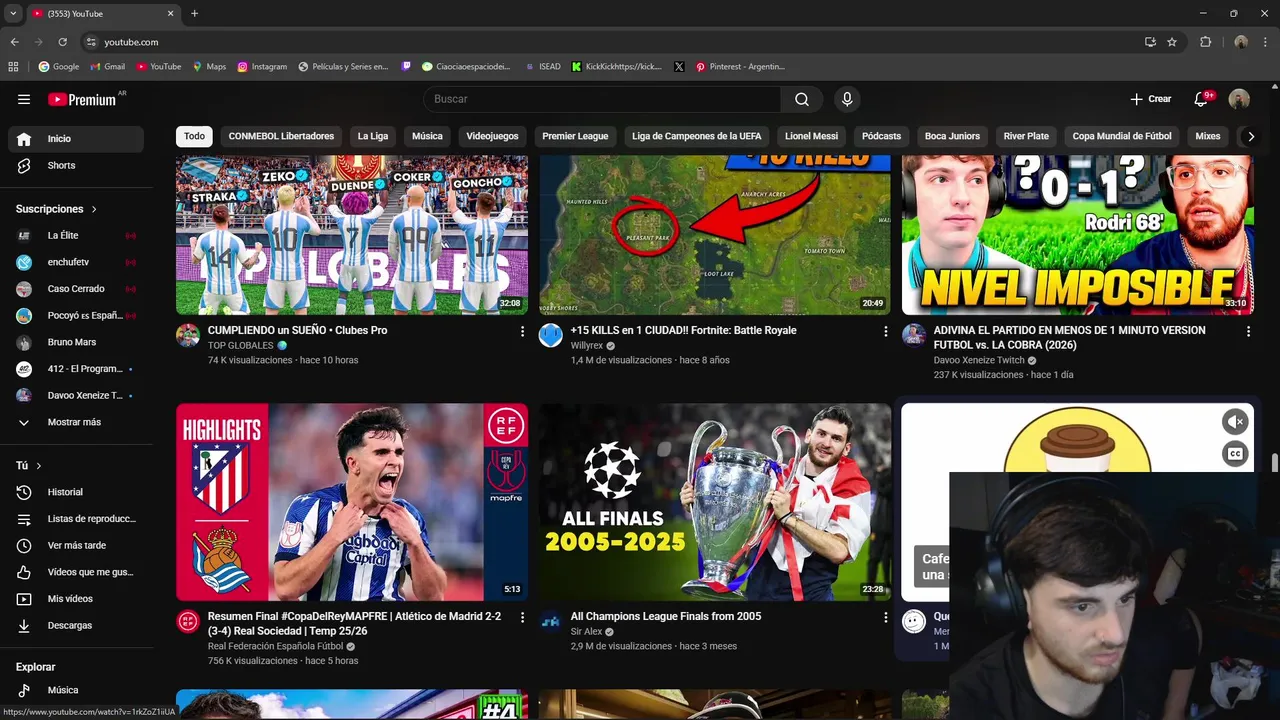
Task: Click the TOP GLOBALES channel avatar
Action: click(188, 335)
